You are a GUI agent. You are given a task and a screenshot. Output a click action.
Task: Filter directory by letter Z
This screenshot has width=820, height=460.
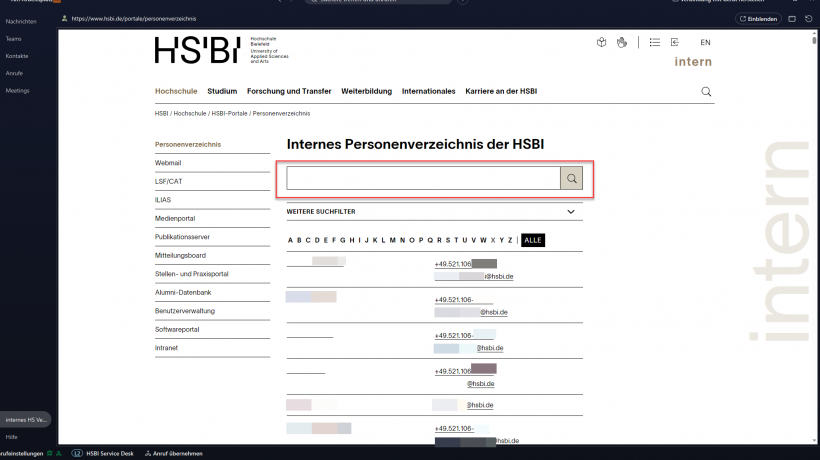(510, 240)
